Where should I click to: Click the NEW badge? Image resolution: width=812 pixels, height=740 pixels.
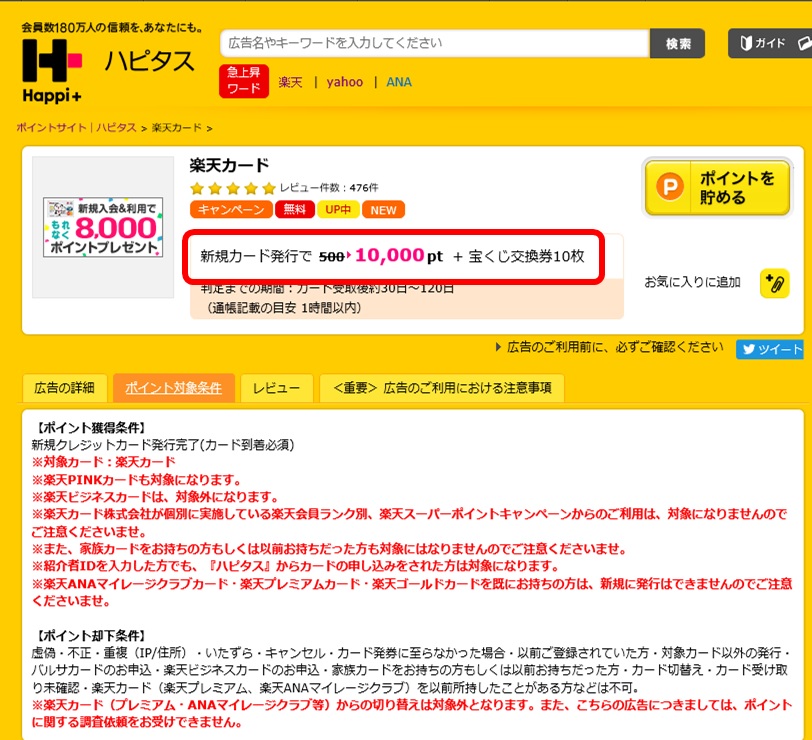pos(383,210)
